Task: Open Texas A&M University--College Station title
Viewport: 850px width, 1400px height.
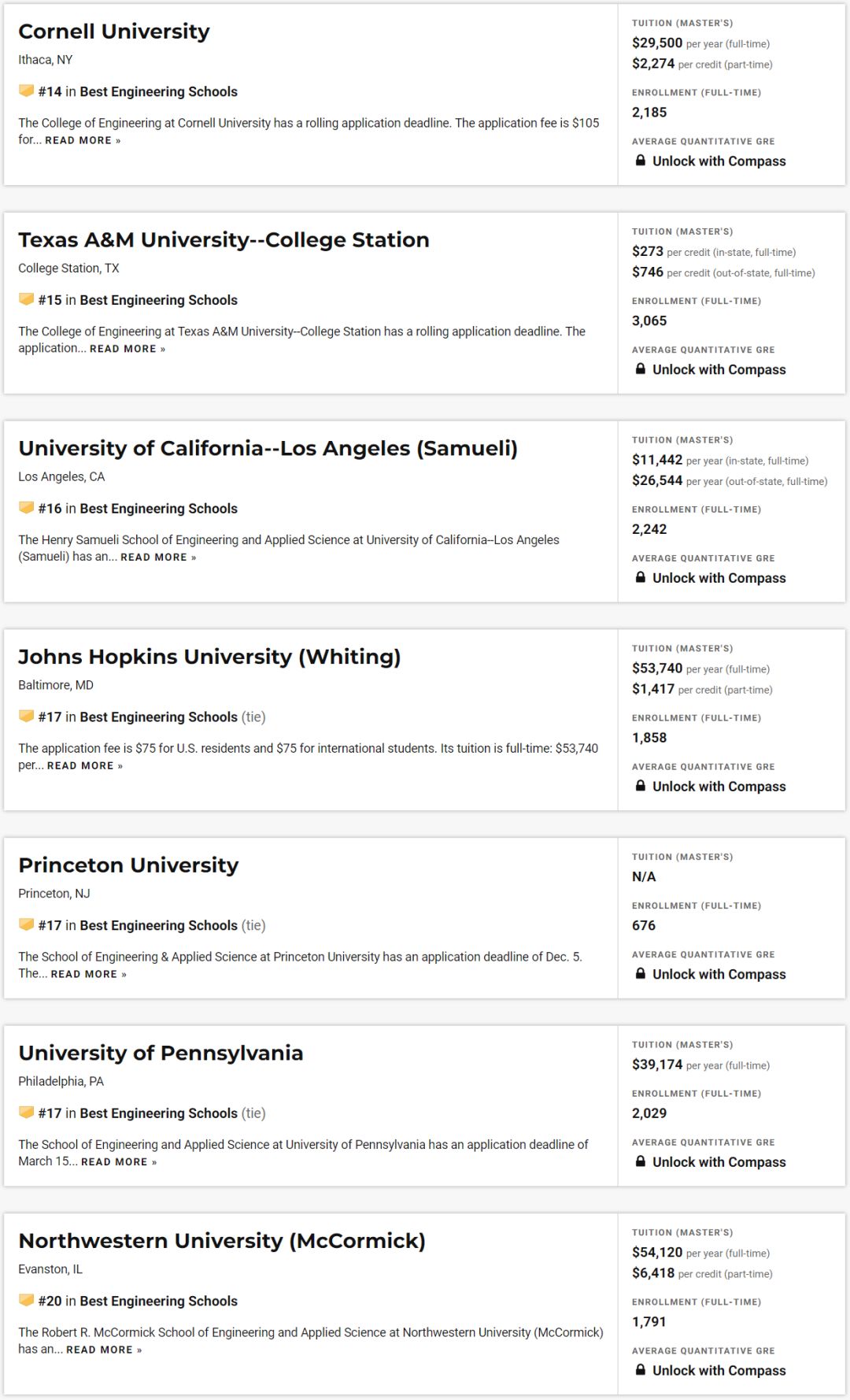Action: click(224, 240)
